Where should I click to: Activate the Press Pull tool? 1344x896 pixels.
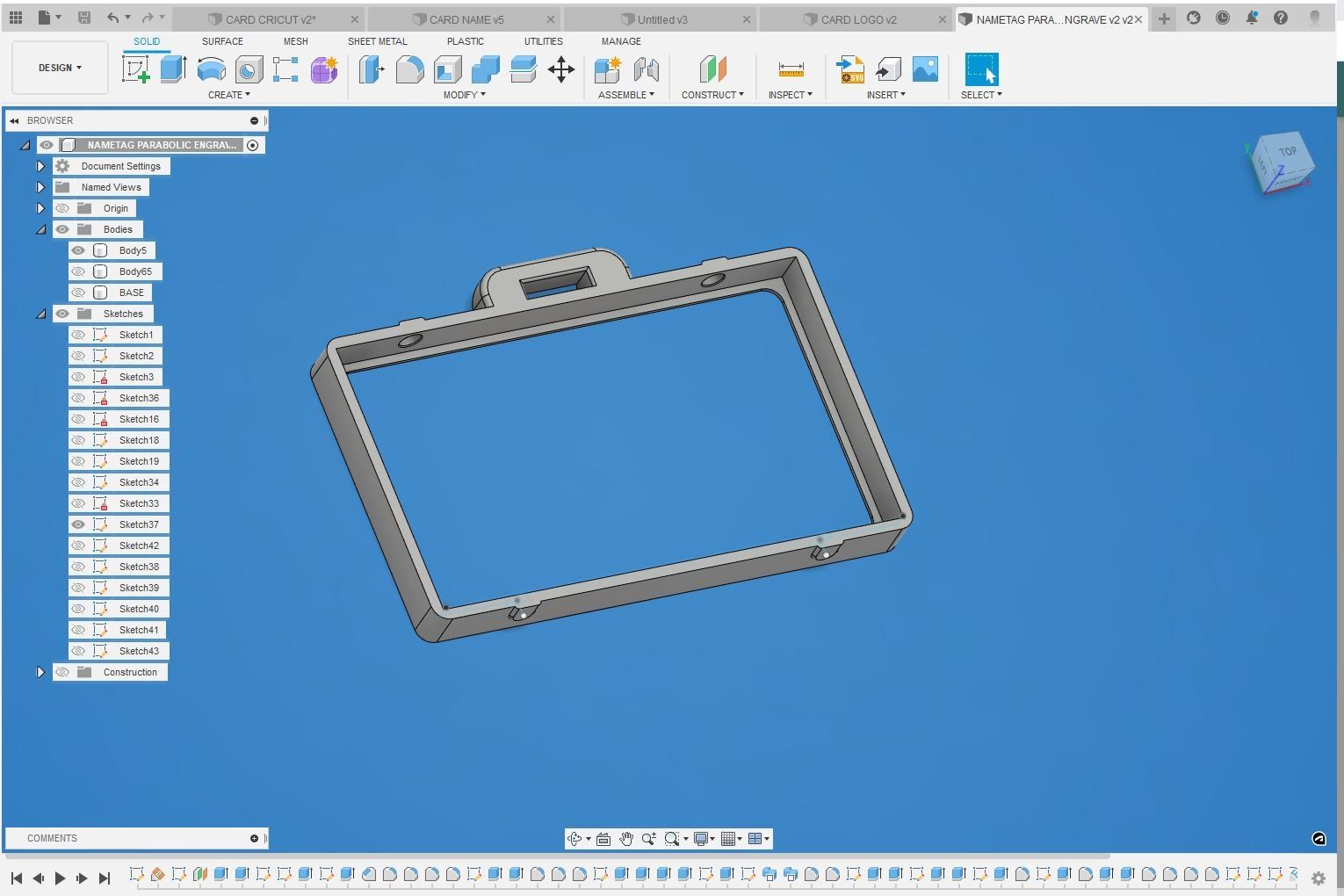(x=372, y=69)
